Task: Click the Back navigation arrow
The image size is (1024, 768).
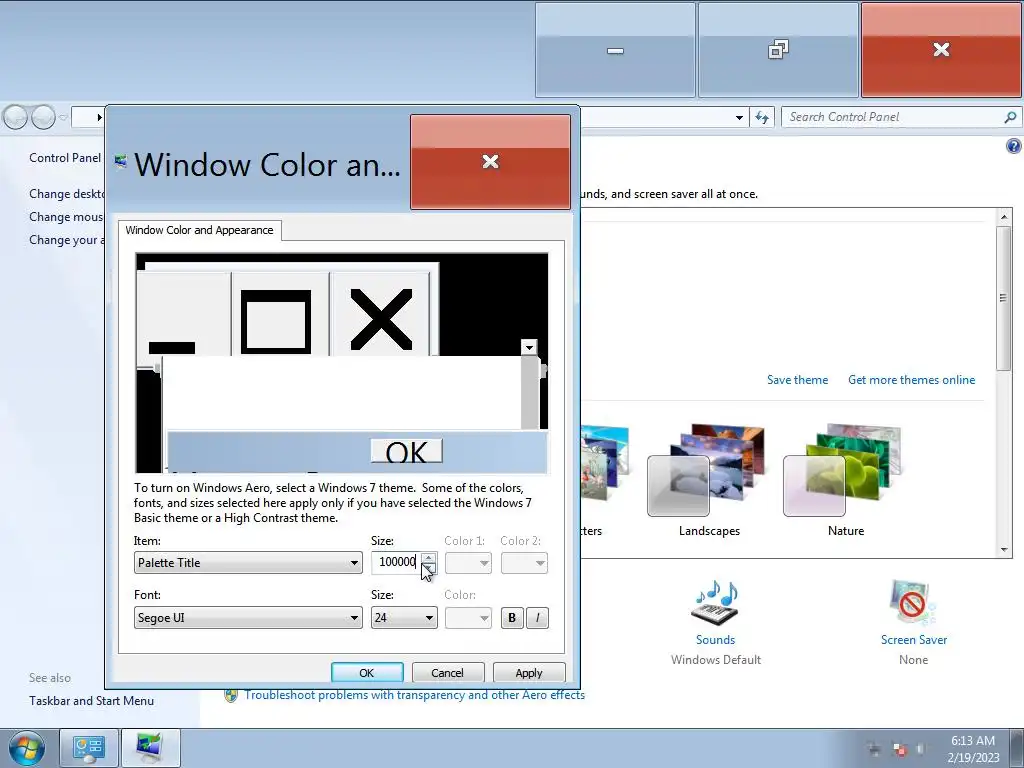Action: click(x=15, y=118)
